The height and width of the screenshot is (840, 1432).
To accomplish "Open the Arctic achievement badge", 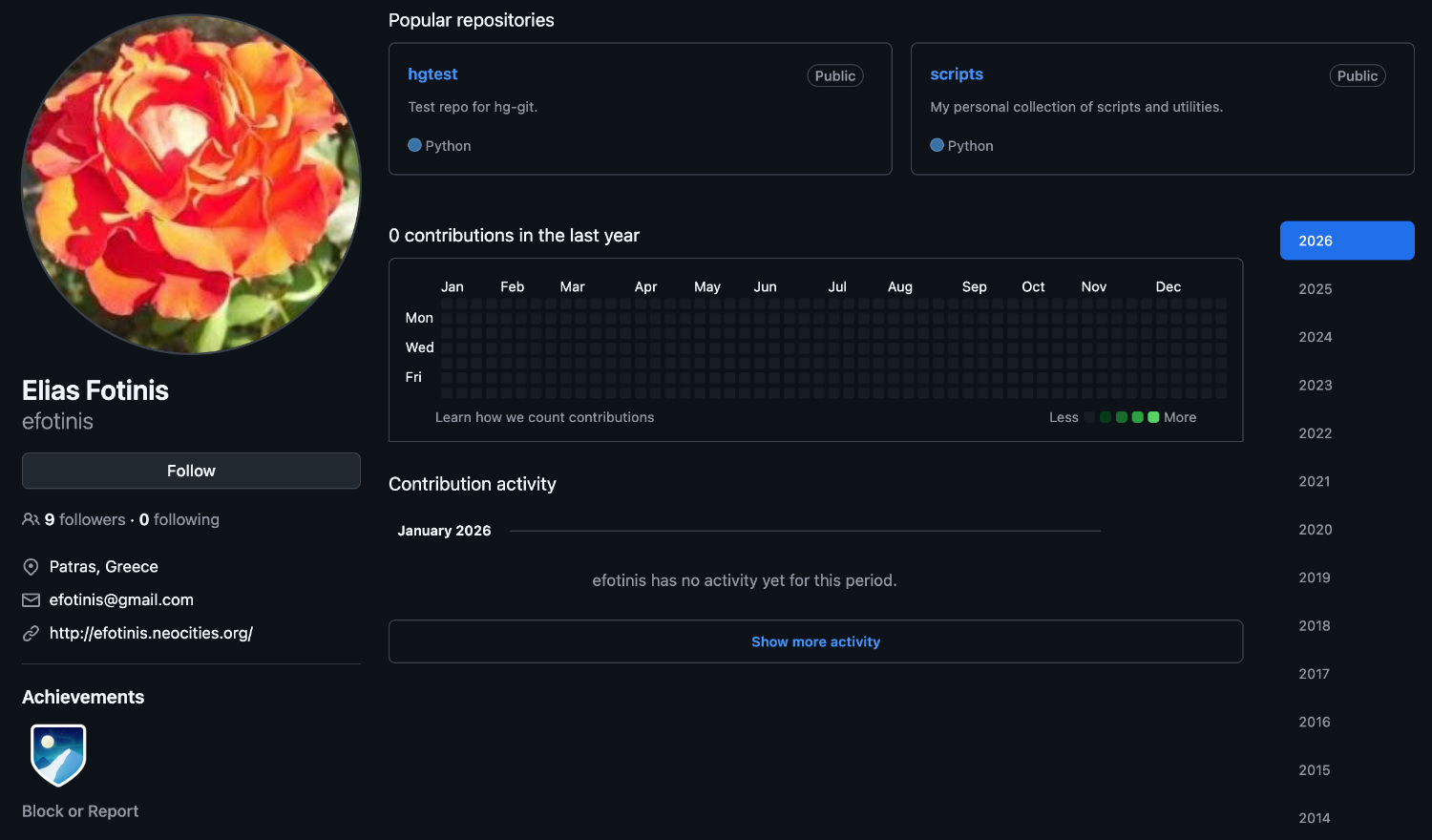I will [58, 754].
